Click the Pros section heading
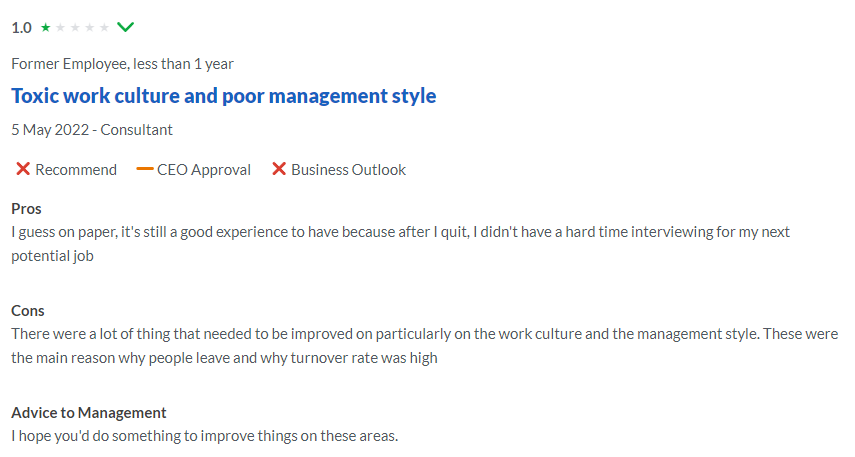 coord(27,209)
